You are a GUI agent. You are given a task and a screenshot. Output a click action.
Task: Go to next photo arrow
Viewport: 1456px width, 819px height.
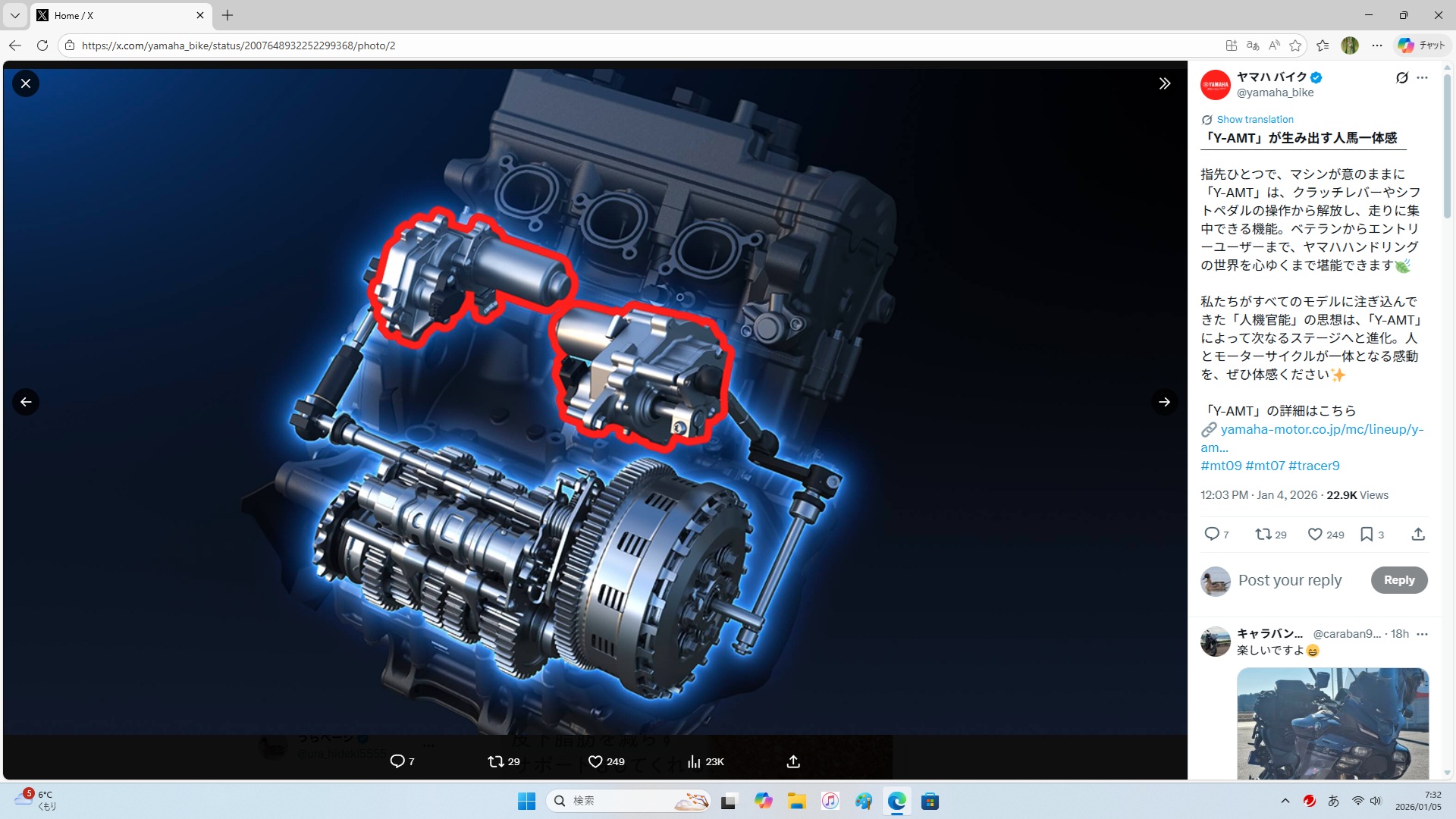(x=1165, y=402)
